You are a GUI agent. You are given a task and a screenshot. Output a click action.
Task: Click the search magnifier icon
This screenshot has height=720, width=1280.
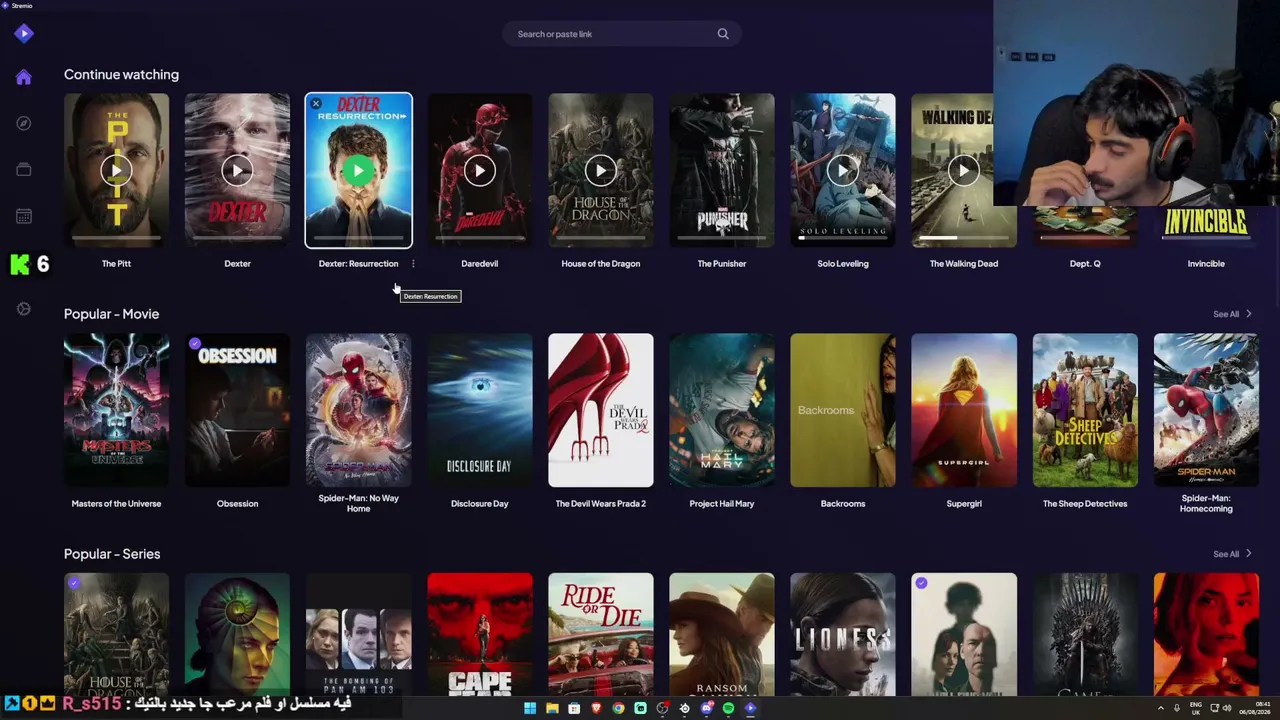(x=723, y=34)
